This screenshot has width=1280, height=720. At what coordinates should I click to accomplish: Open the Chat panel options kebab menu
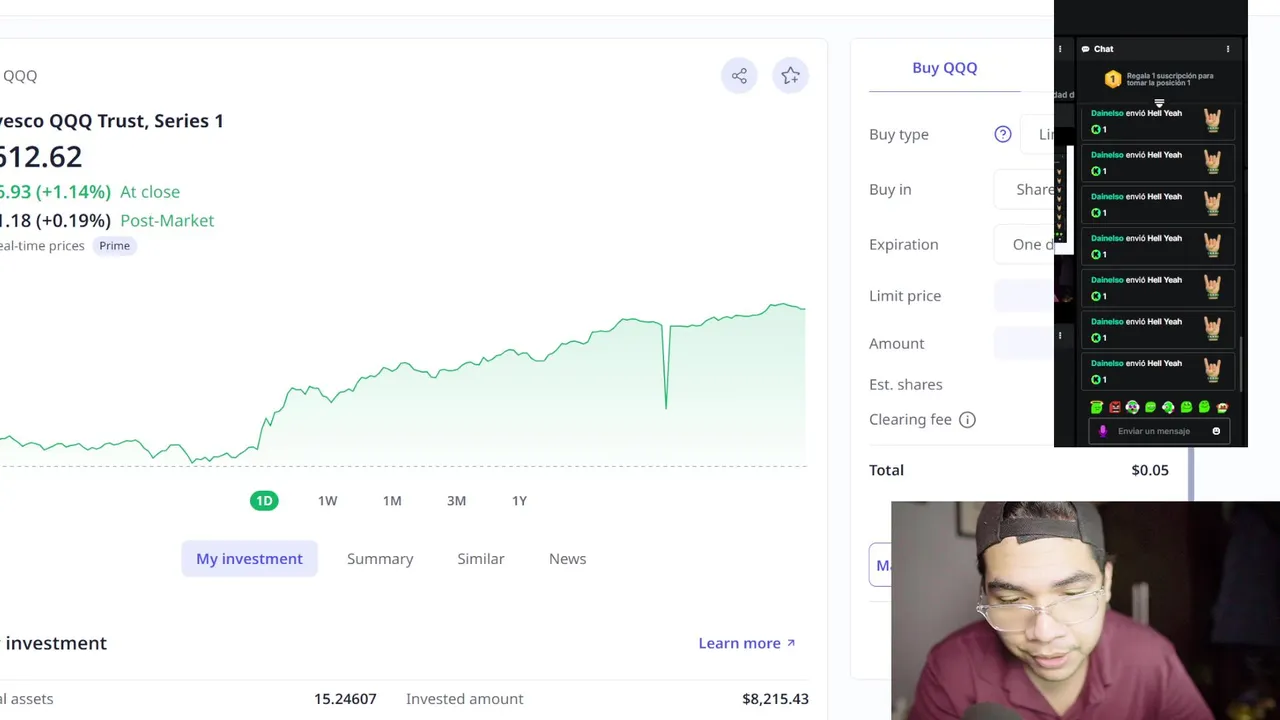[x=1228, y=49]
